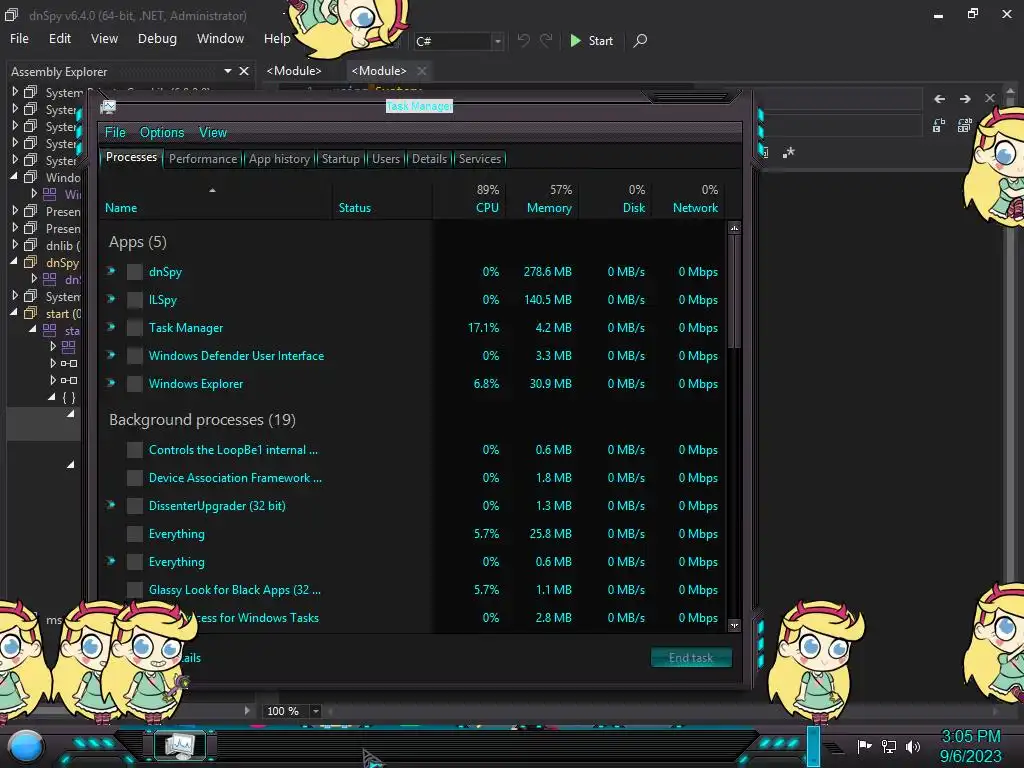Click the Task Manager vertical scrollbar thumb
The height and width of the screenshot is (768, 1024).
coord(735,291)
